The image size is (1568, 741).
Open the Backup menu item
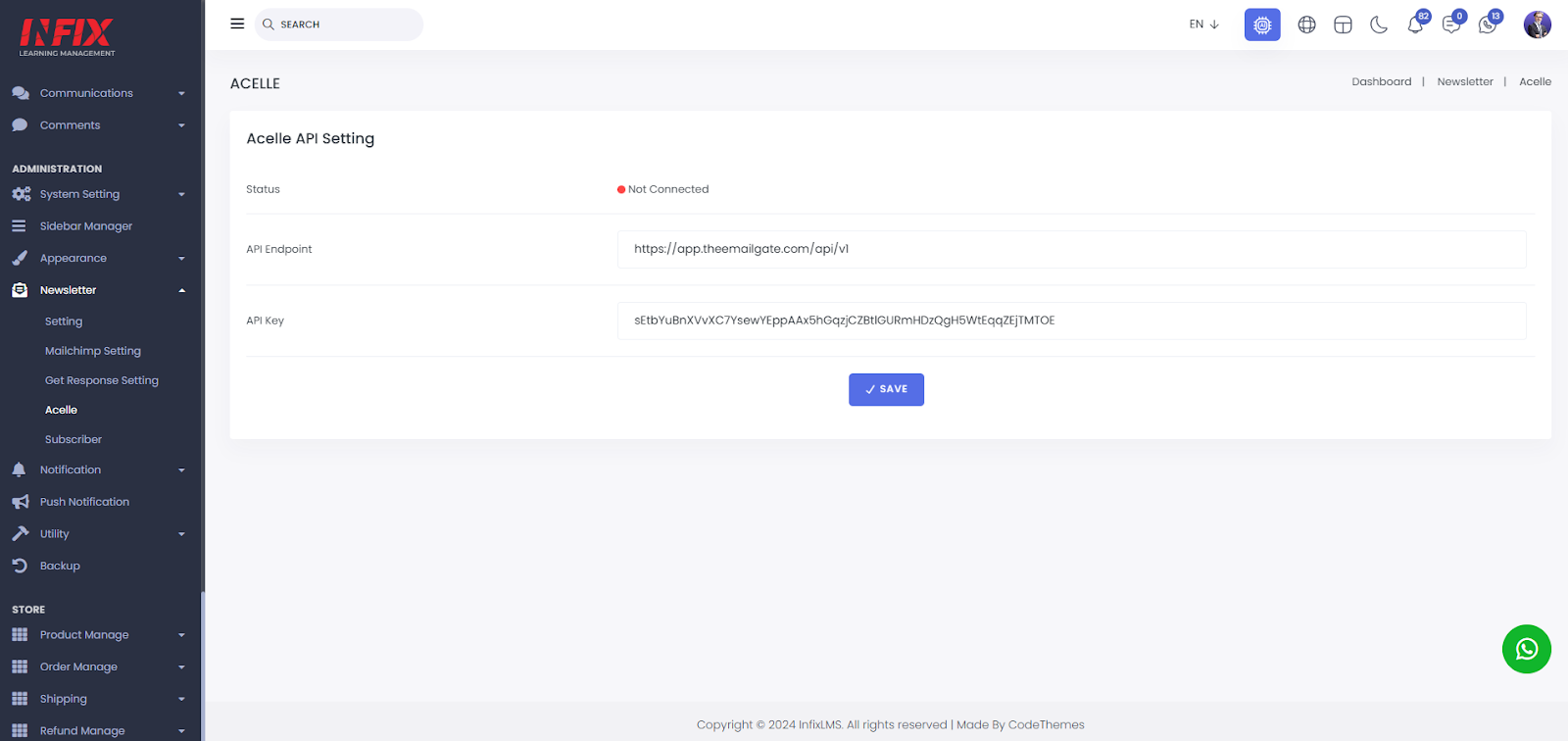(60, 566)
